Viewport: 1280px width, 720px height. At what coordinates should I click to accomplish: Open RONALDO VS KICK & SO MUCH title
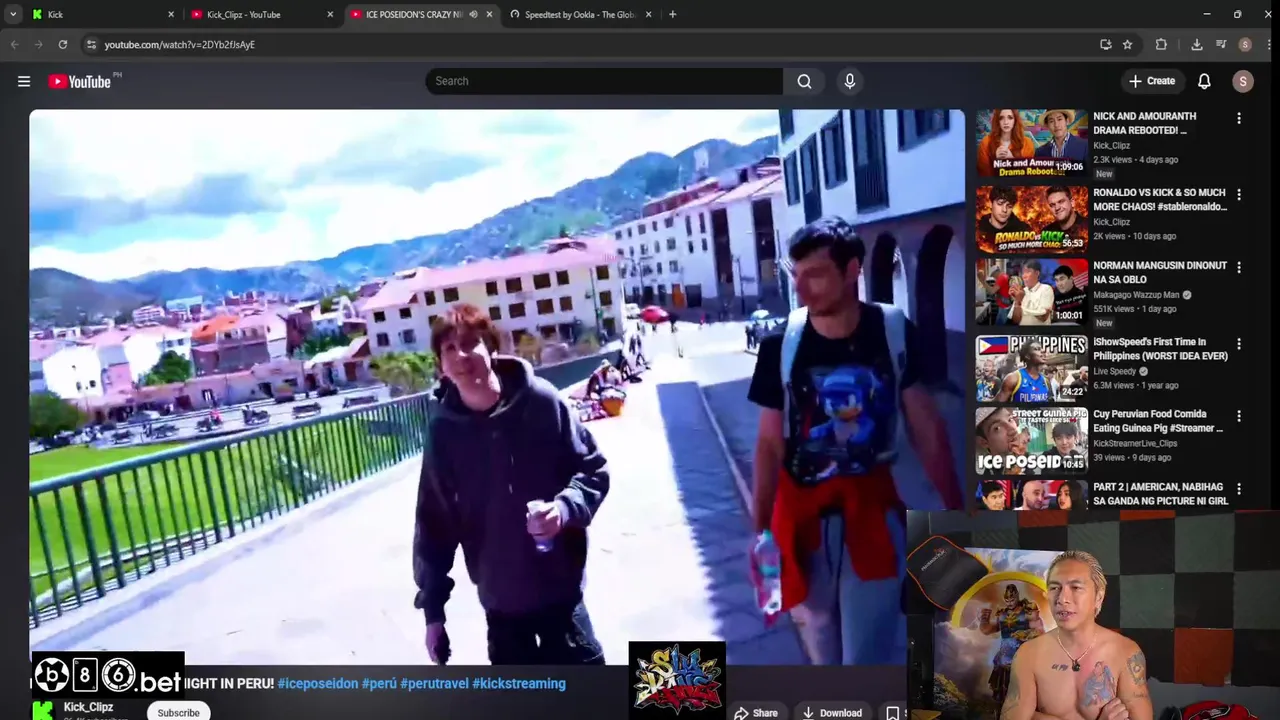click(x=1160, y=199)
